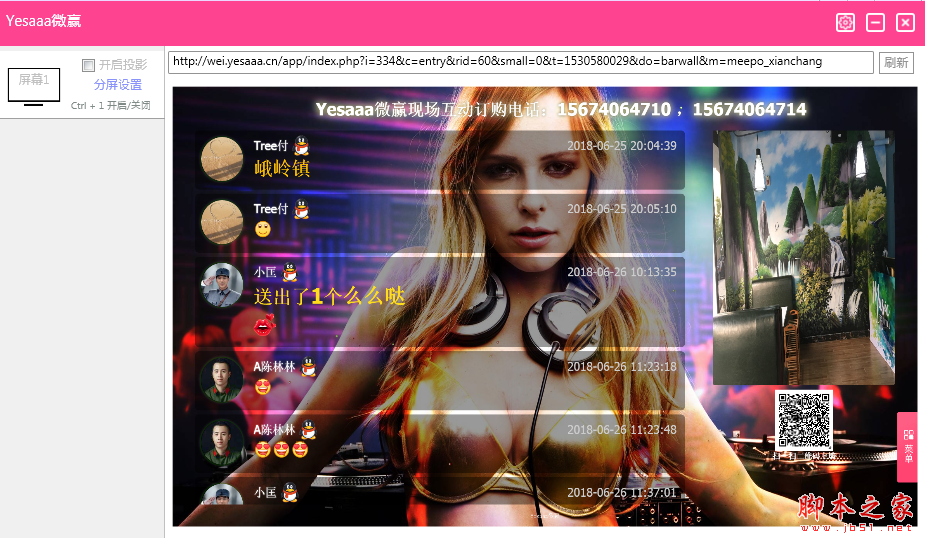Click A陈林林 avatar on the 11:23:48 message
The width and height of the screenshot is (925, 539).
[x=222, y=442]
